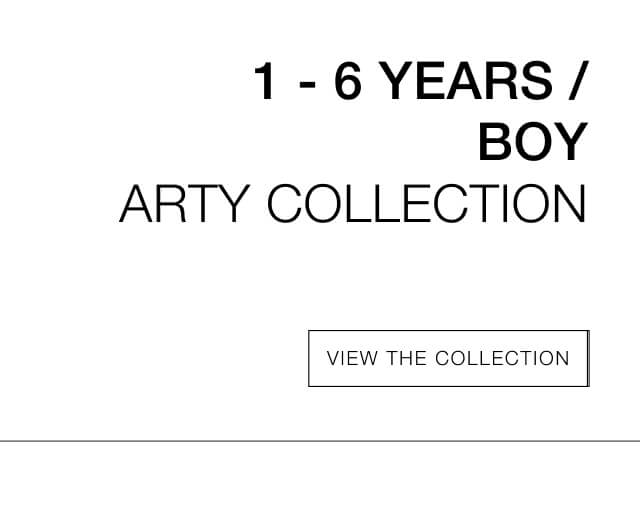Click the word ARTY in the subtitle
Screen dimensions: 640x510
coord(184,203)
